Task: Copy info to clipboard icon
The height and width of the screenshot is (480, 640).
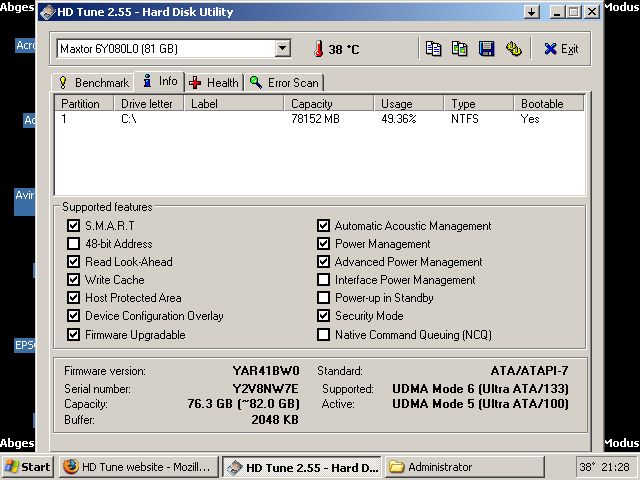Action: (x=433, y=49)
